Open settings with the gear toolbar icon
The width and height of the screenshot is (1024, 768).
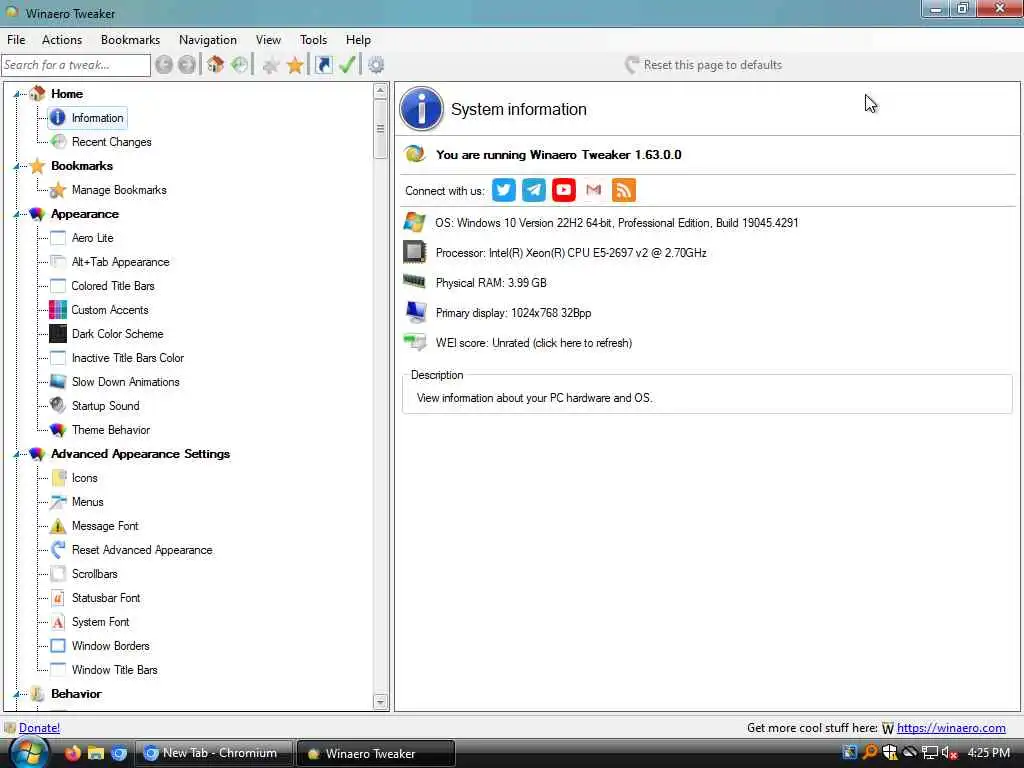pos(376,65)
